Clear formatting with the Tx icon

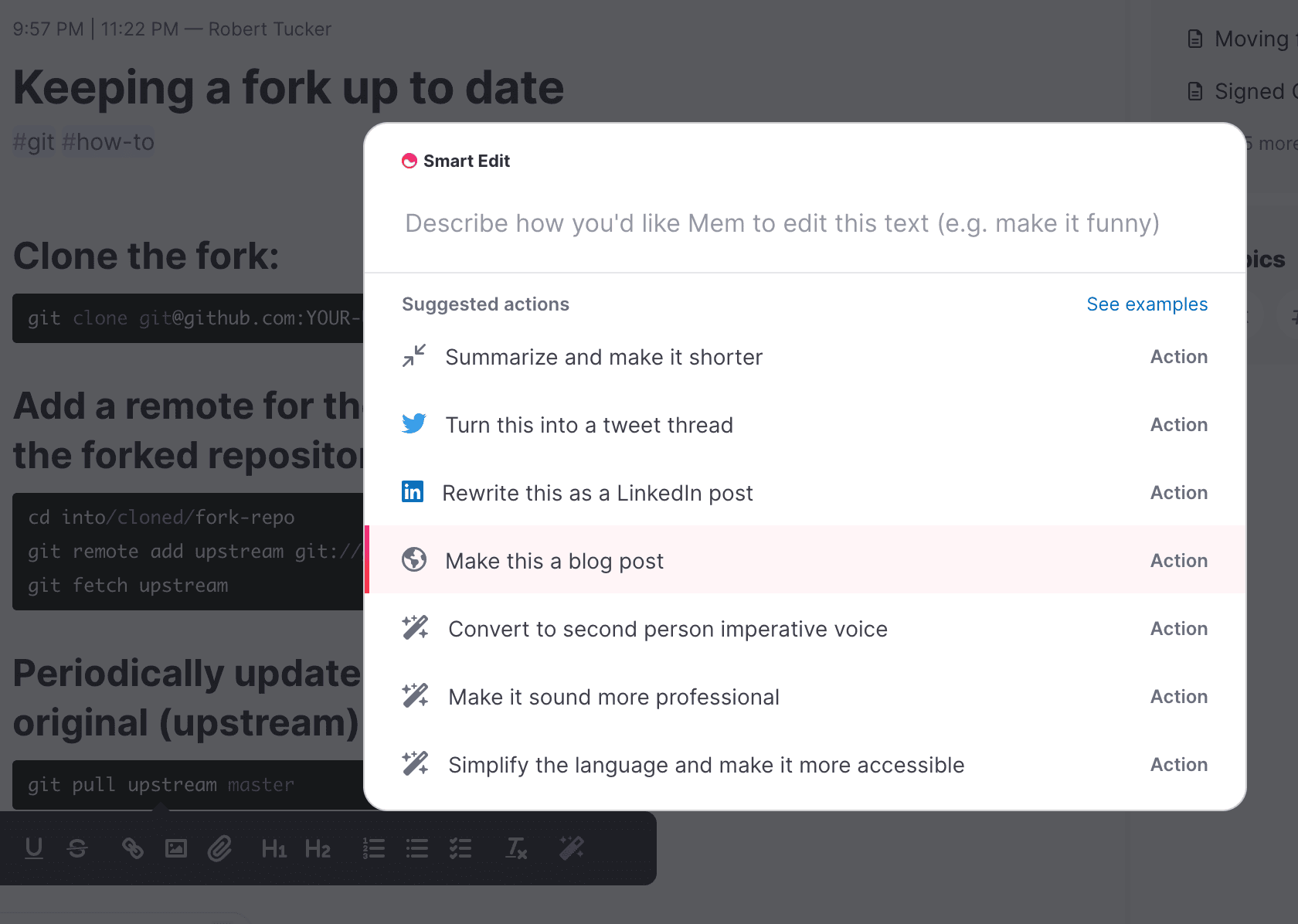(516, 848)
